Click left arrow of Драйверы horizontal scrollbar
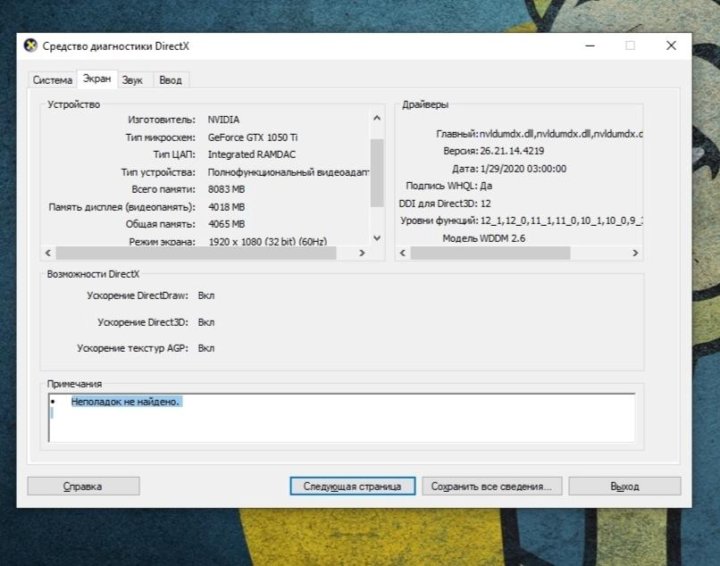 pyautogui.click(x=403, y=254)
